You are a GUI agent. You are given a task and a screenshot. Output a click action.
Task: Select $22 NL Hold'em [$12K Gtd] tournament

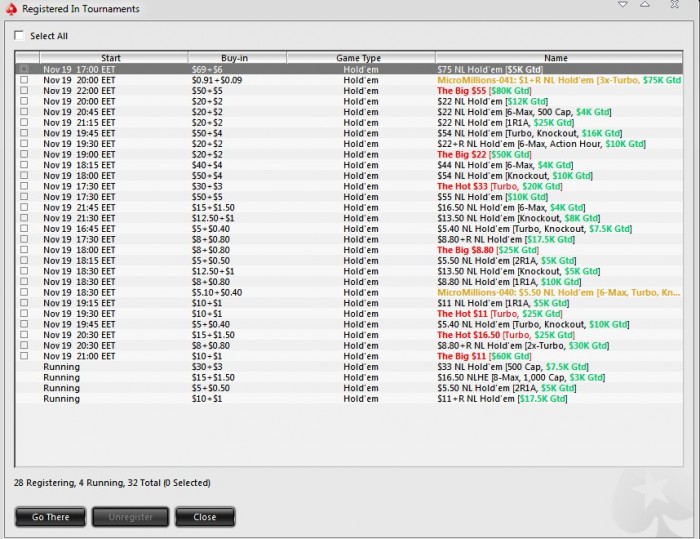[493, 101]
